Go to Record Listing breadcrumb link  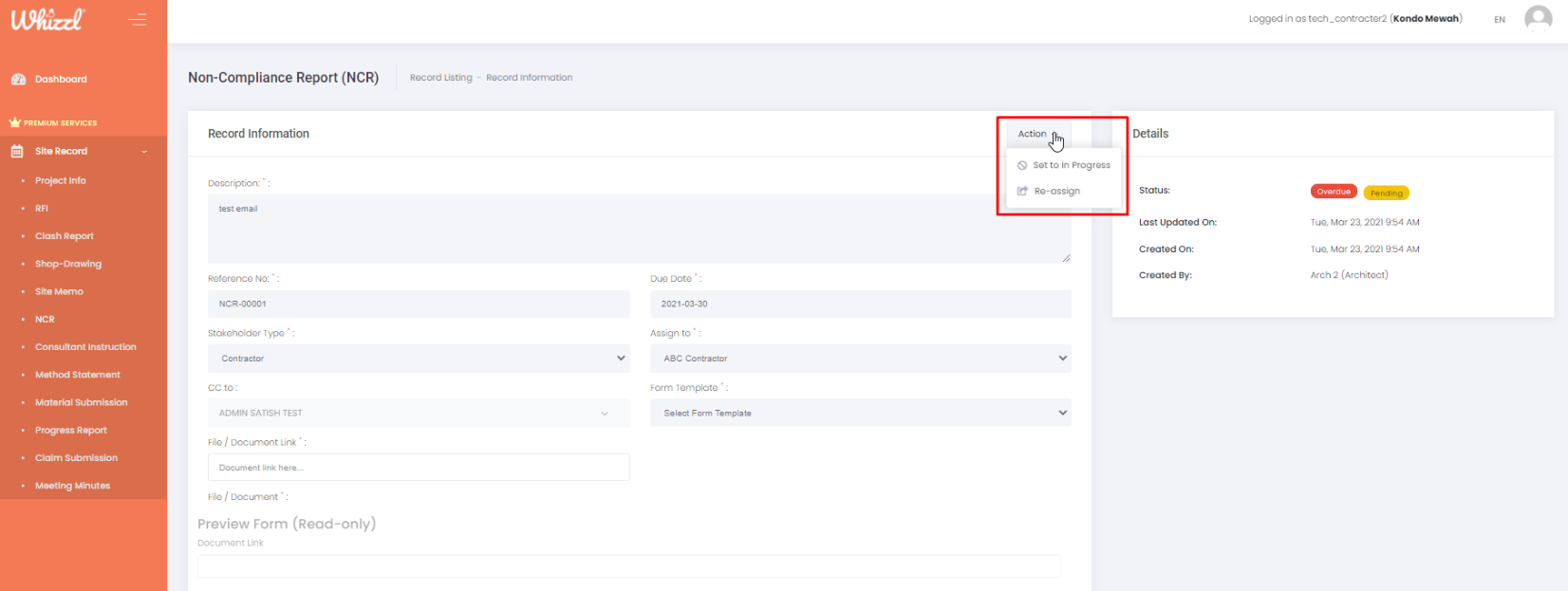click(440, 78)
